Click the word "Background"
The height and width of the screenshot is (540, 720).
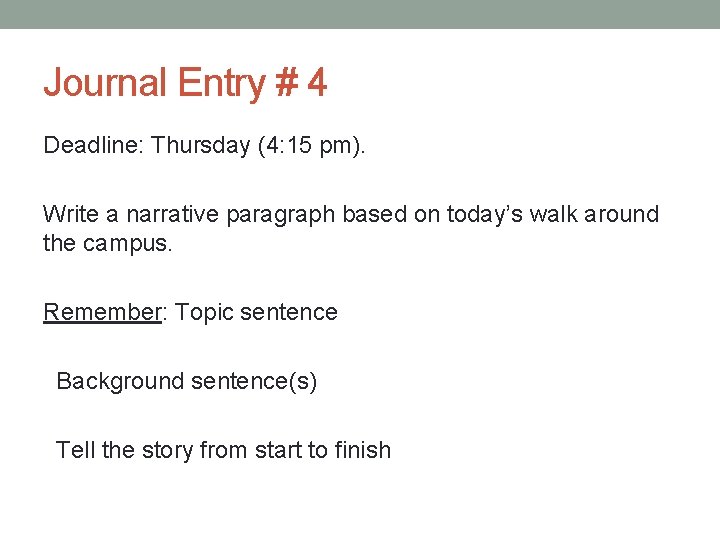[x=120, y=381]
